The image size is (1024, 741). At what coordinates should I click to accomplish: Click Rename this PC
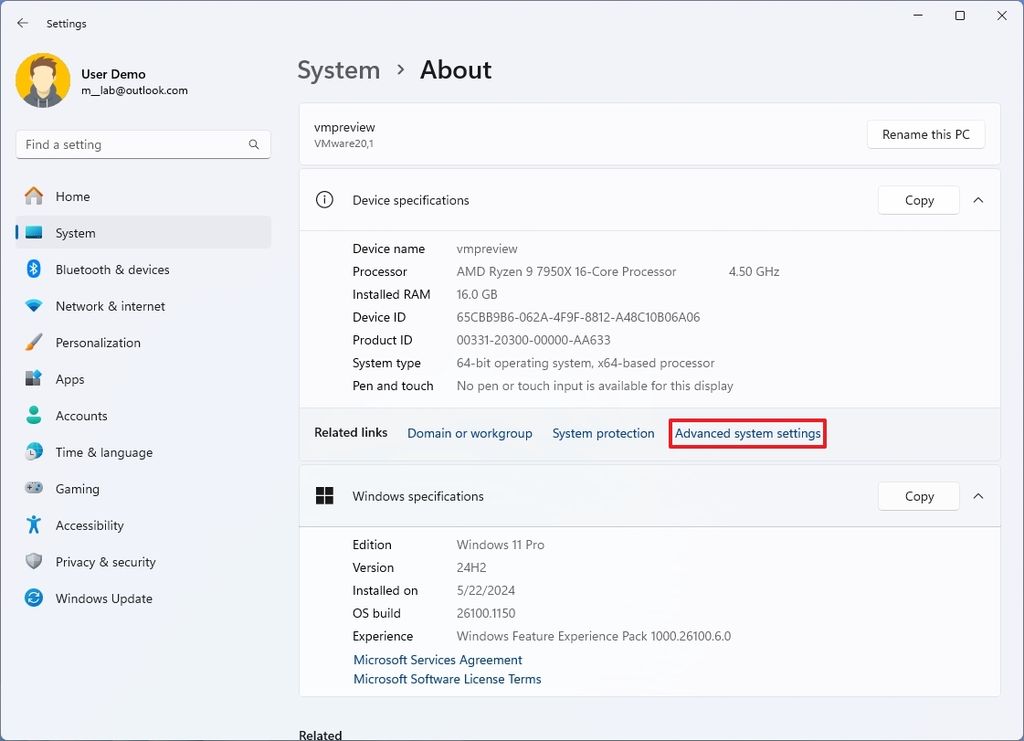coord(925,134)
